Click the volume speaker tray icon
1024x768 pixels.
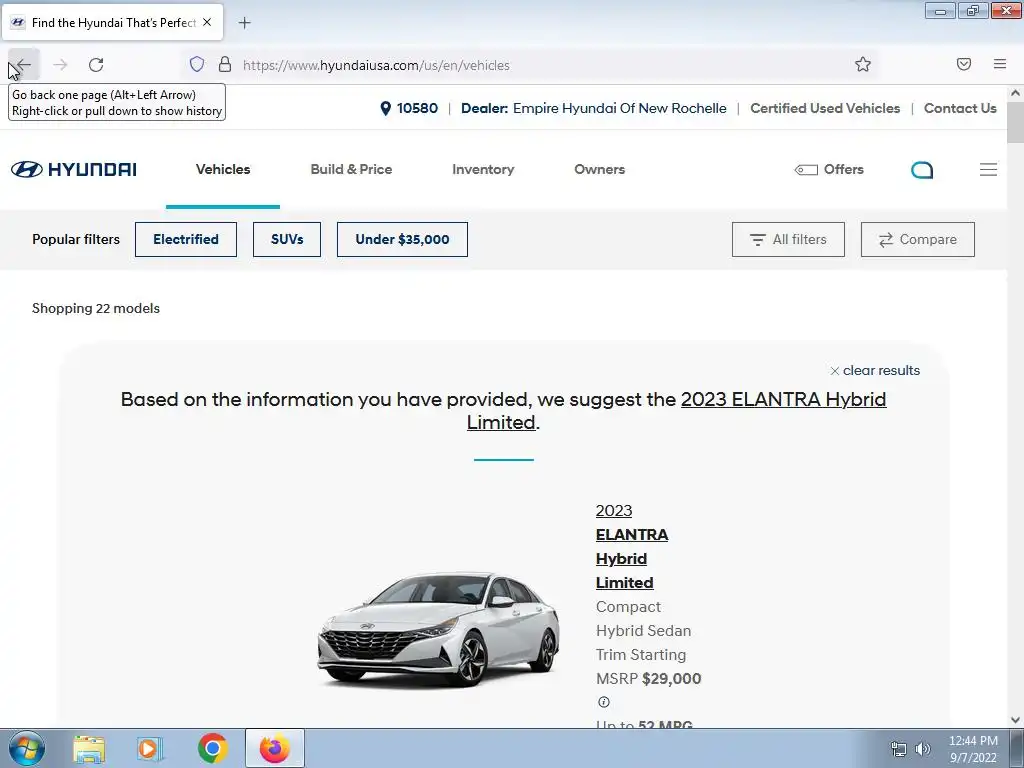(923, 749)
